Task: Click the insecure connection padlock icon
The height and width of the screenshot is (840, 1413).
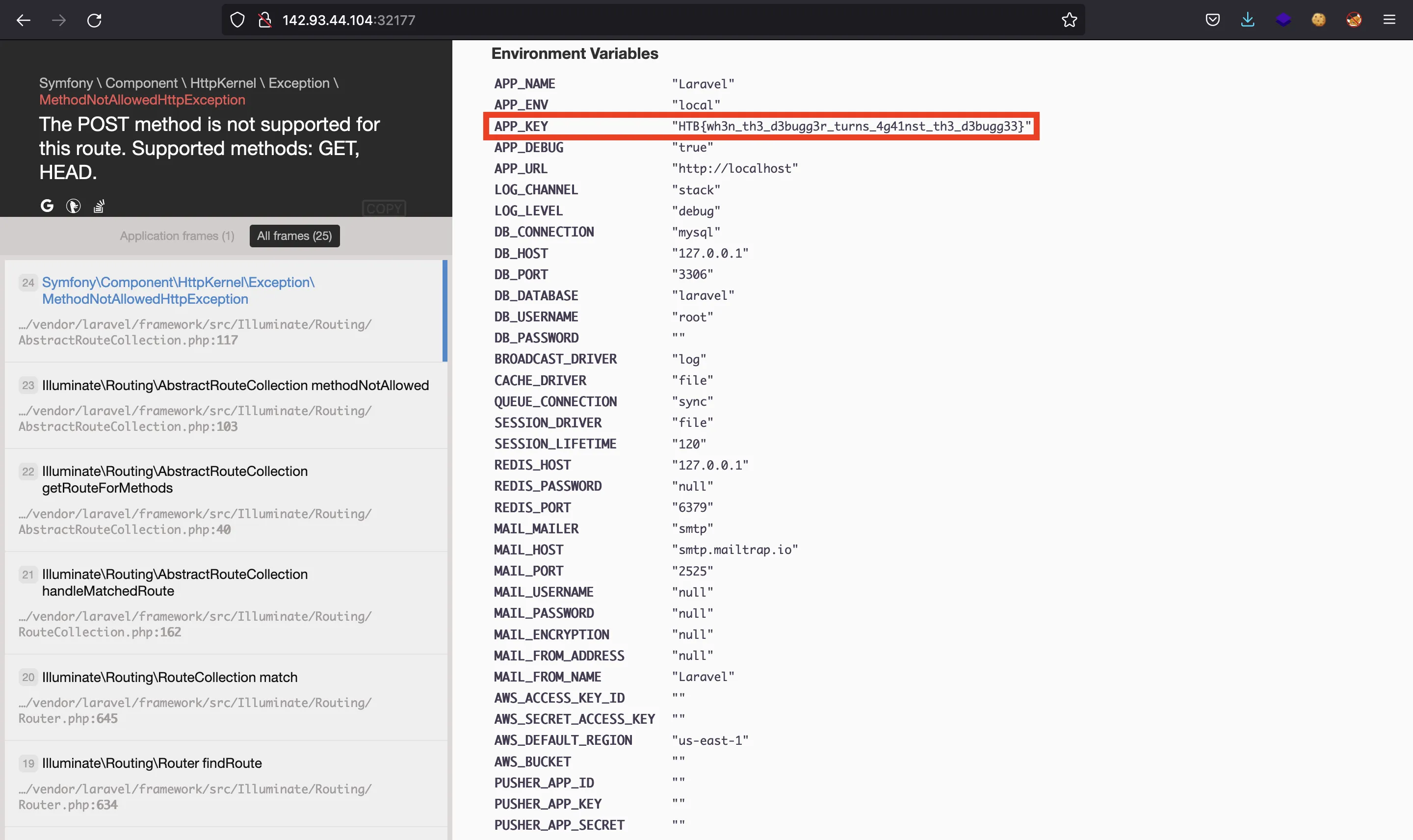Action: [x=265, y=21]
